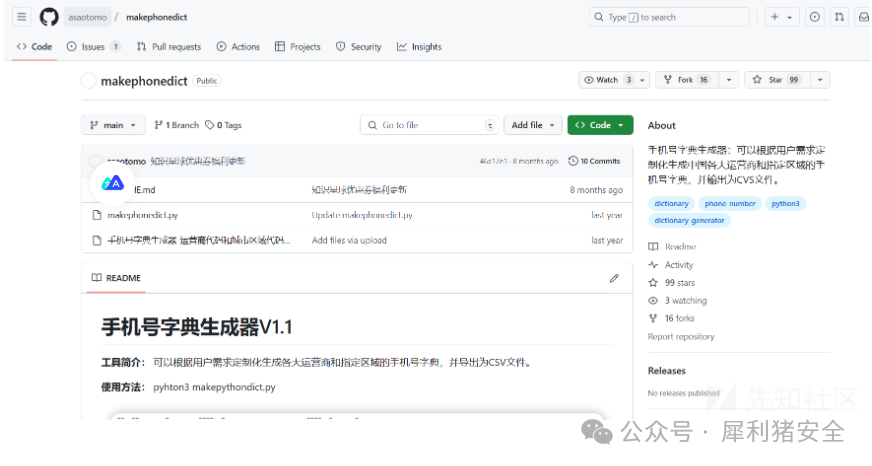Click the python3 topic tag

click(785, 204)
